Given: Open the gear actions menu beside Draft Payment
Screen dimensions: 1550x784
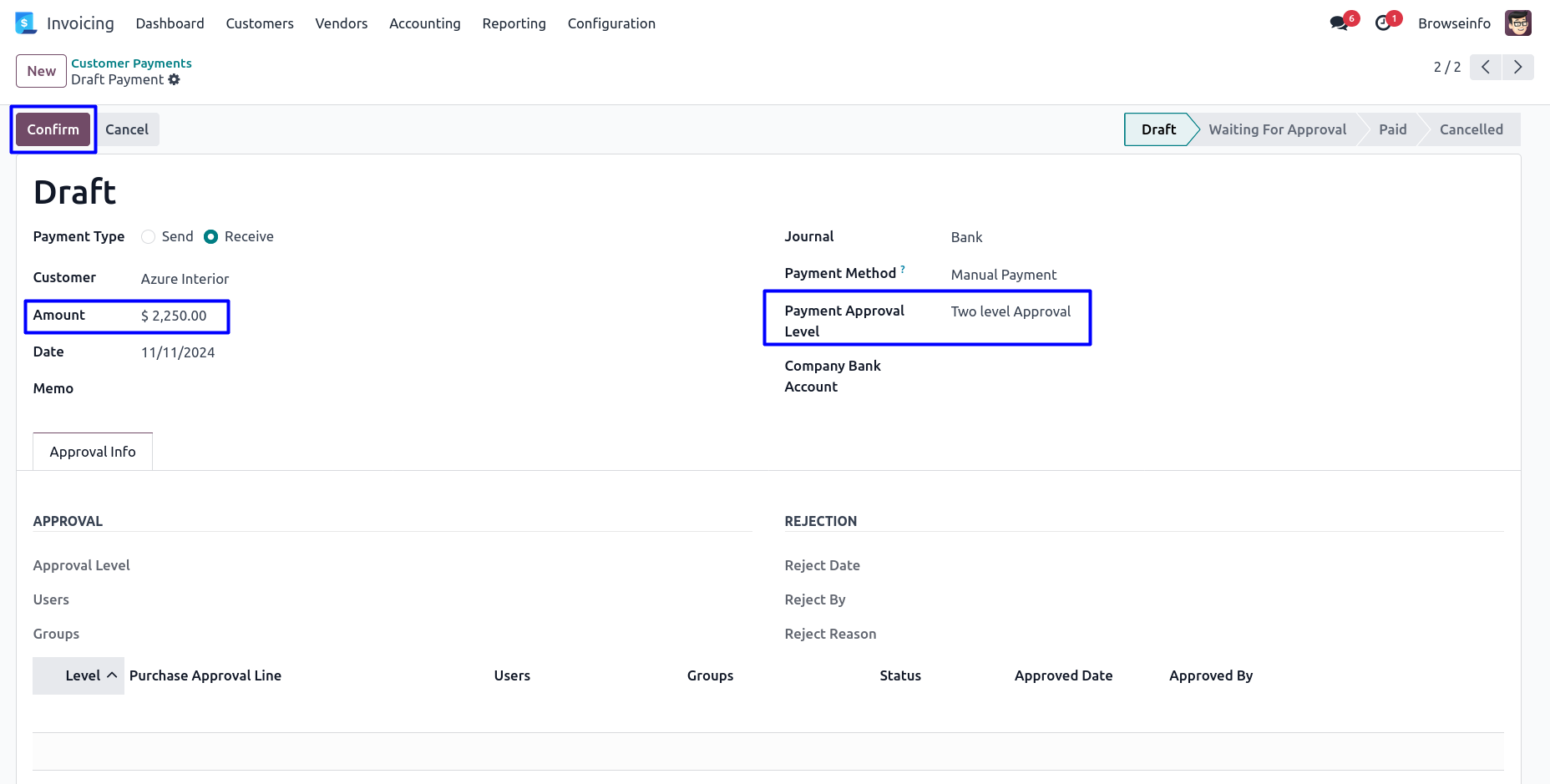Looking at the screenshot, I should click(174, 79).
